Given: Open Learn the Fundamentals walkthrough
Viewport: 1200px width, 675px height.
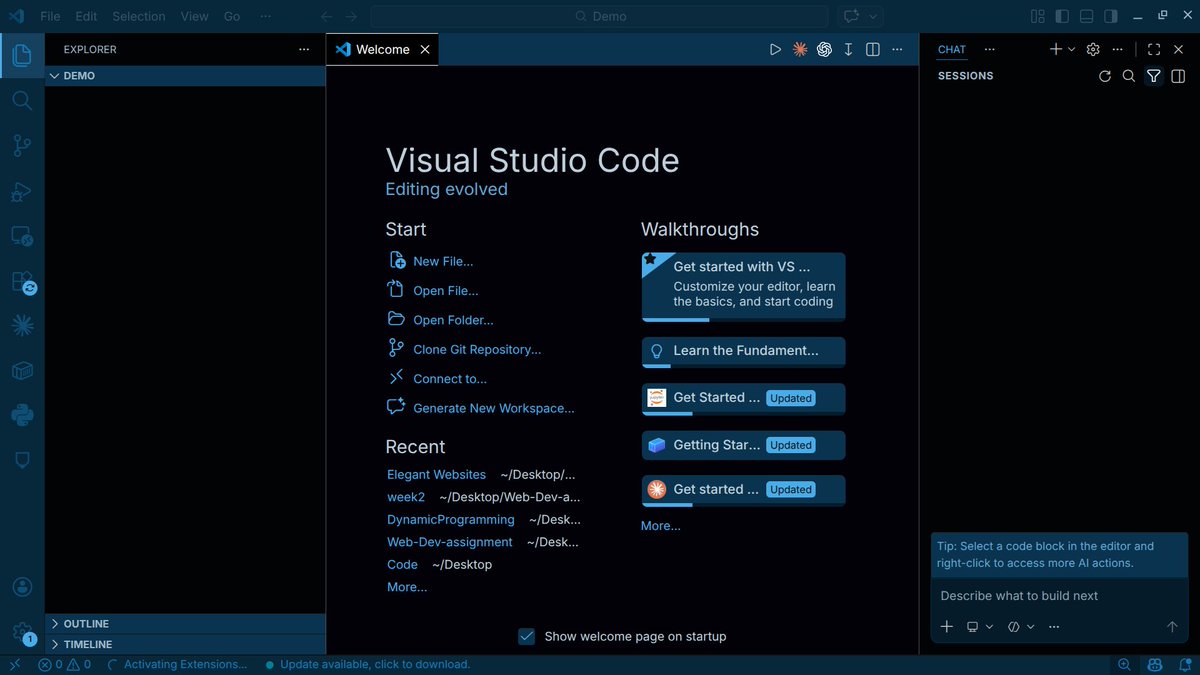Looking at the screenshot, I should [743, 351].
